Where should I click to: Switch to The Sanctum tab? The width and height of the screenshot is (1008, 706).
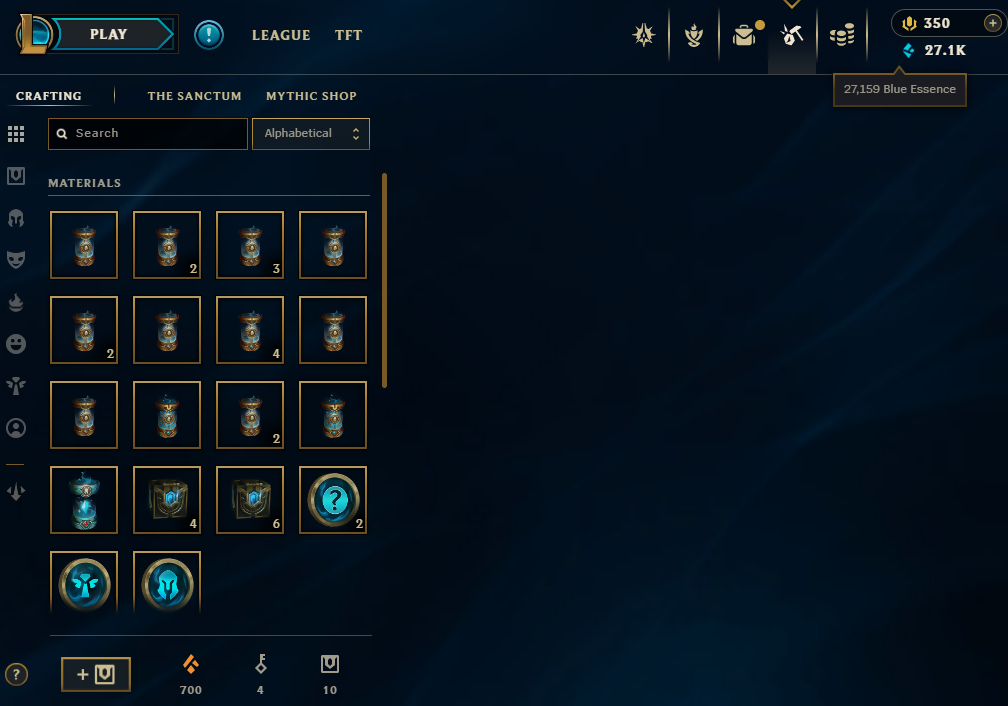coord(194,96)
